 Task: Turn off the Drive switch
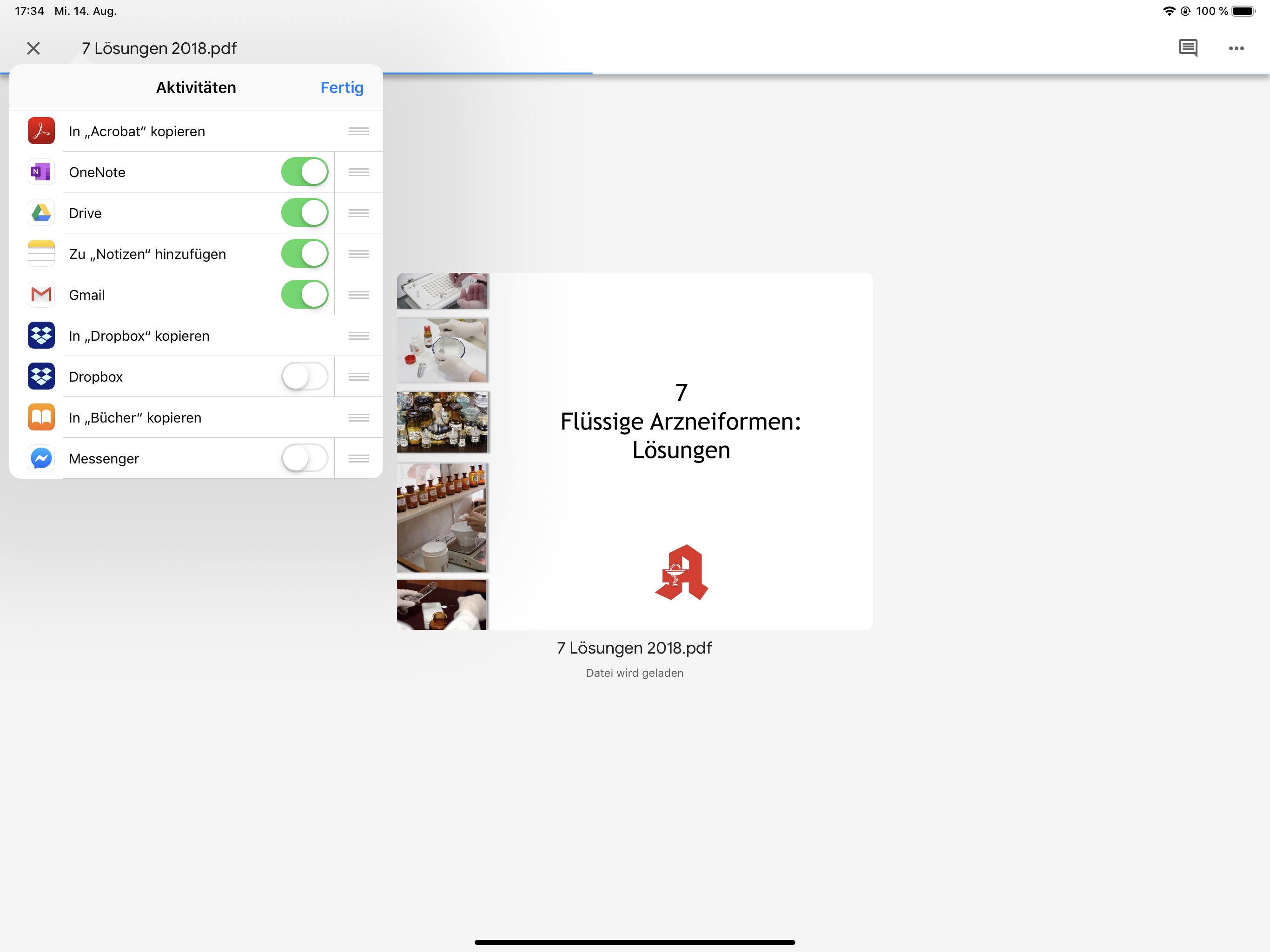(x=304, y=213)
